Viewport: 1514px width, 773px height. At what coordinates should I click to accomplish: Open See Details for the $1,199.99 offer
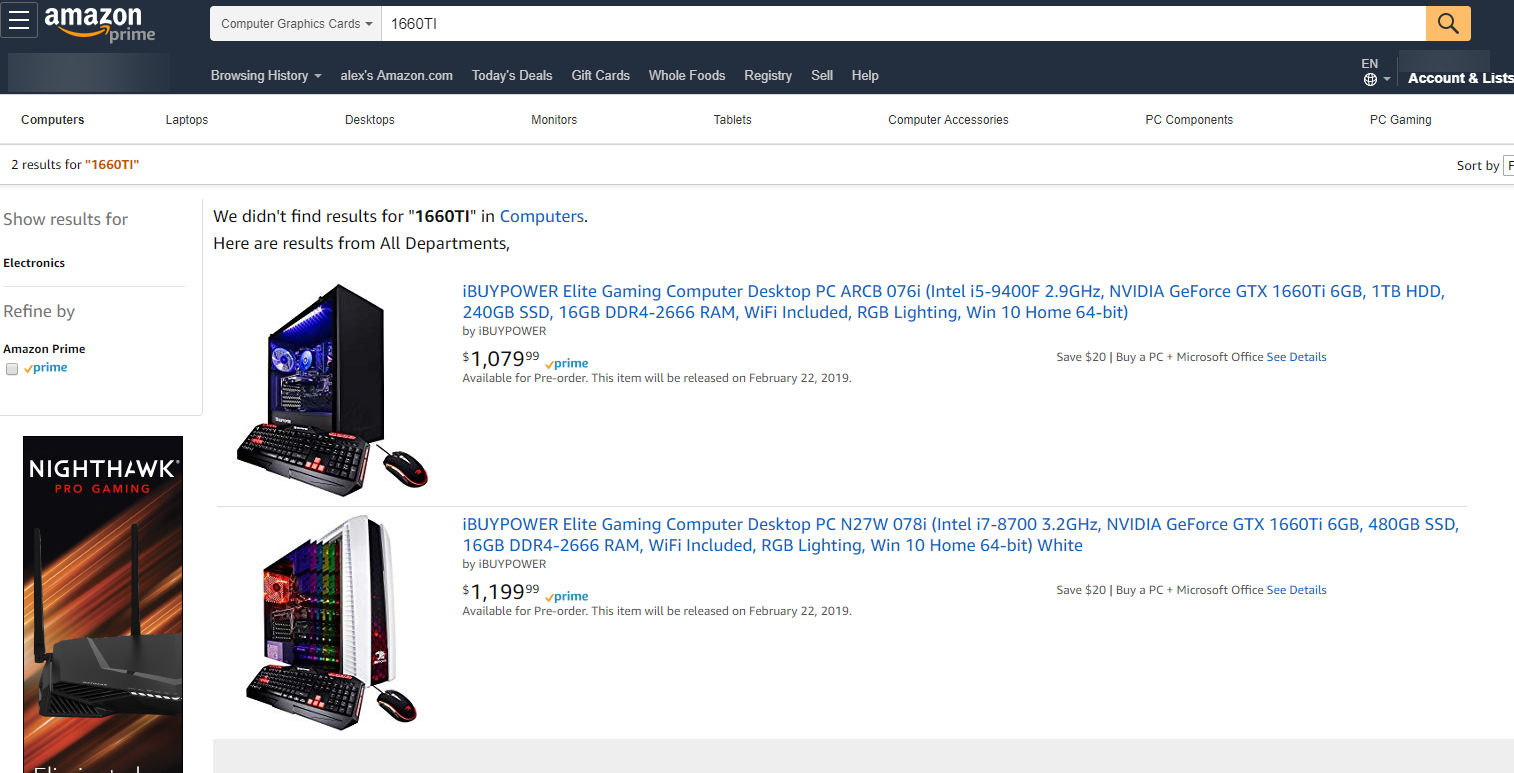click(x=1296, y=590)
